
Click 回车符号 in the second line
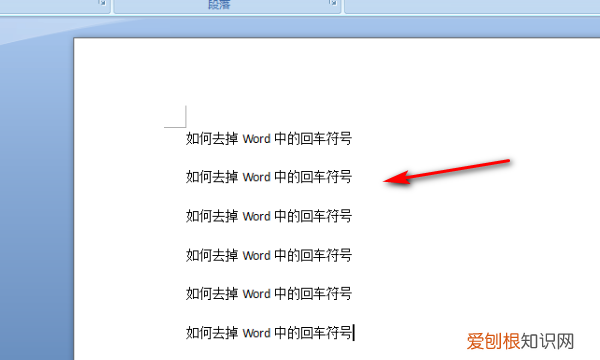tap(326, 177)
